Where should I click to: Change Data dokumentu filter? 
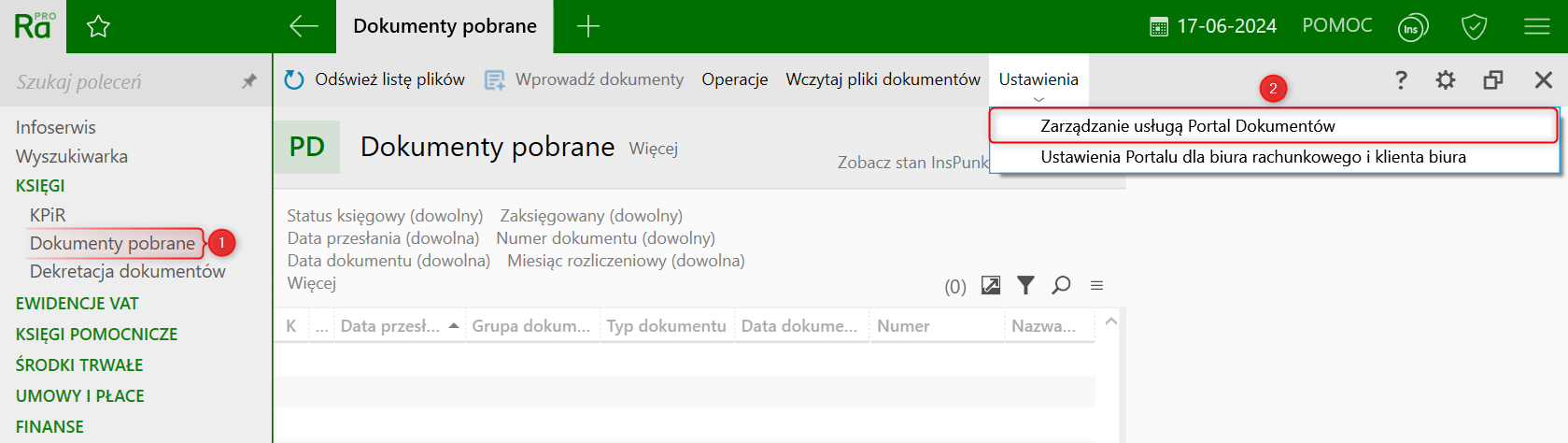click(x=388, y=261)
